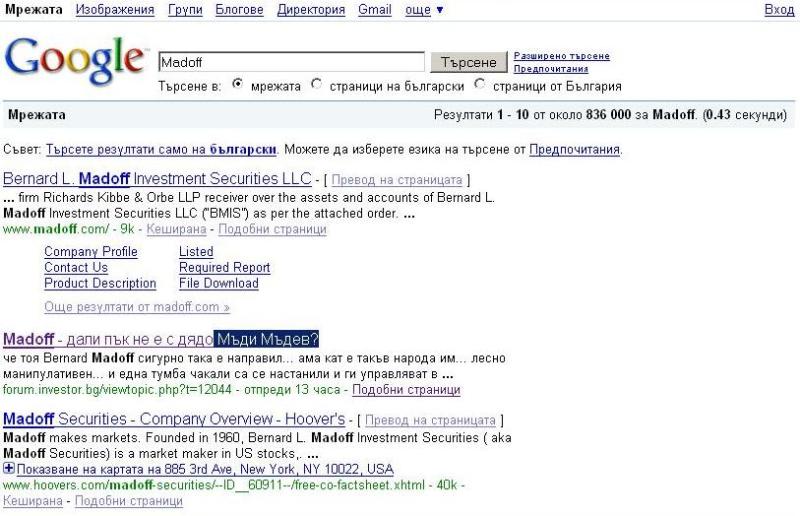Expand the map plus icon for 885 3rd Ave
Screen dimensions: 800x516
pyautogui.click(x=9, y=469)
